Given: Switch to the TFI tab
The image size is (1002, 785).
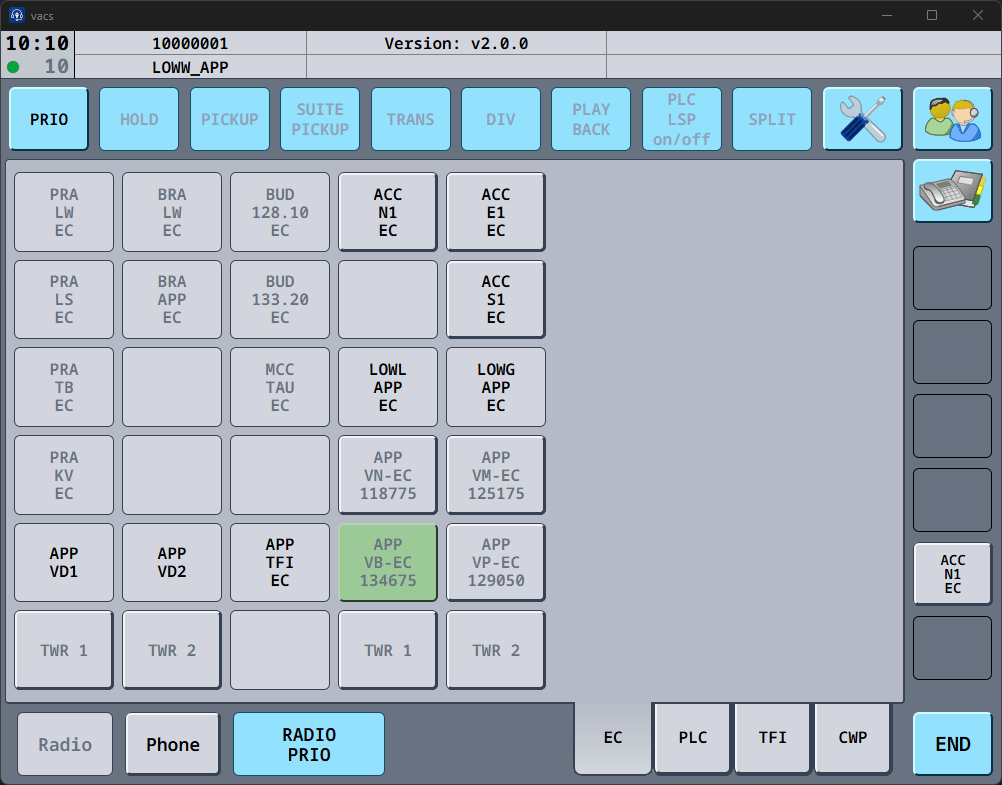Looking at the screenshot, I should pos(773,738).
